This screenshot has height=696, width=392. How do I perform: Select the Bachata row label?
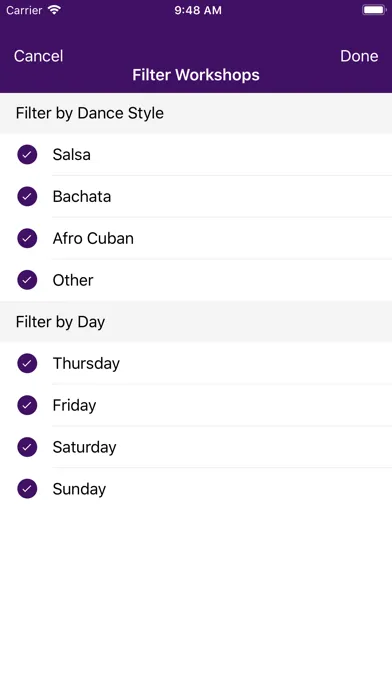click(x=82, y=196)
